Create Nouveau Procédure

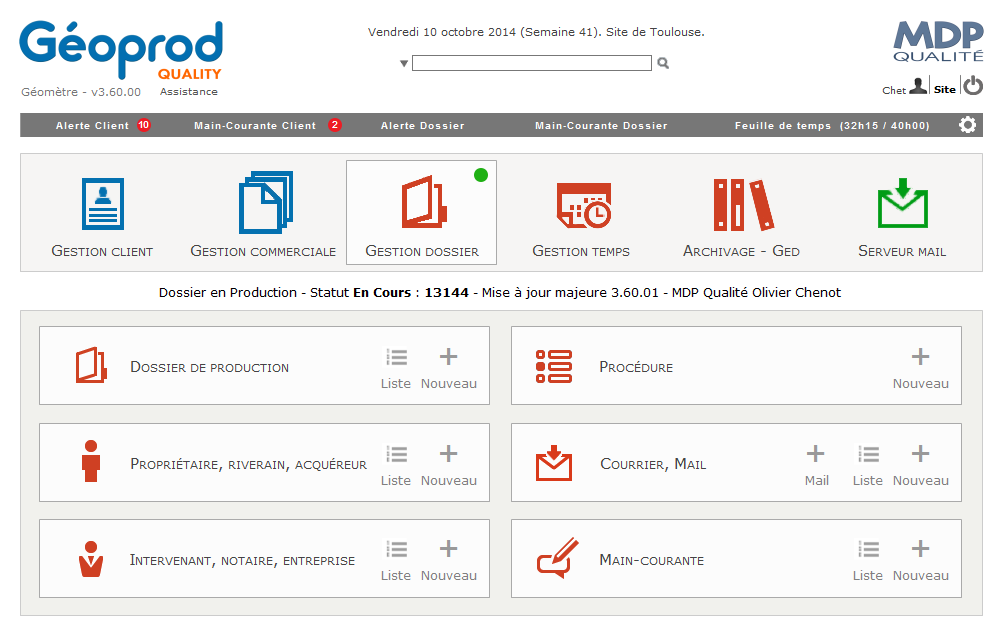[x=920, y=368]
